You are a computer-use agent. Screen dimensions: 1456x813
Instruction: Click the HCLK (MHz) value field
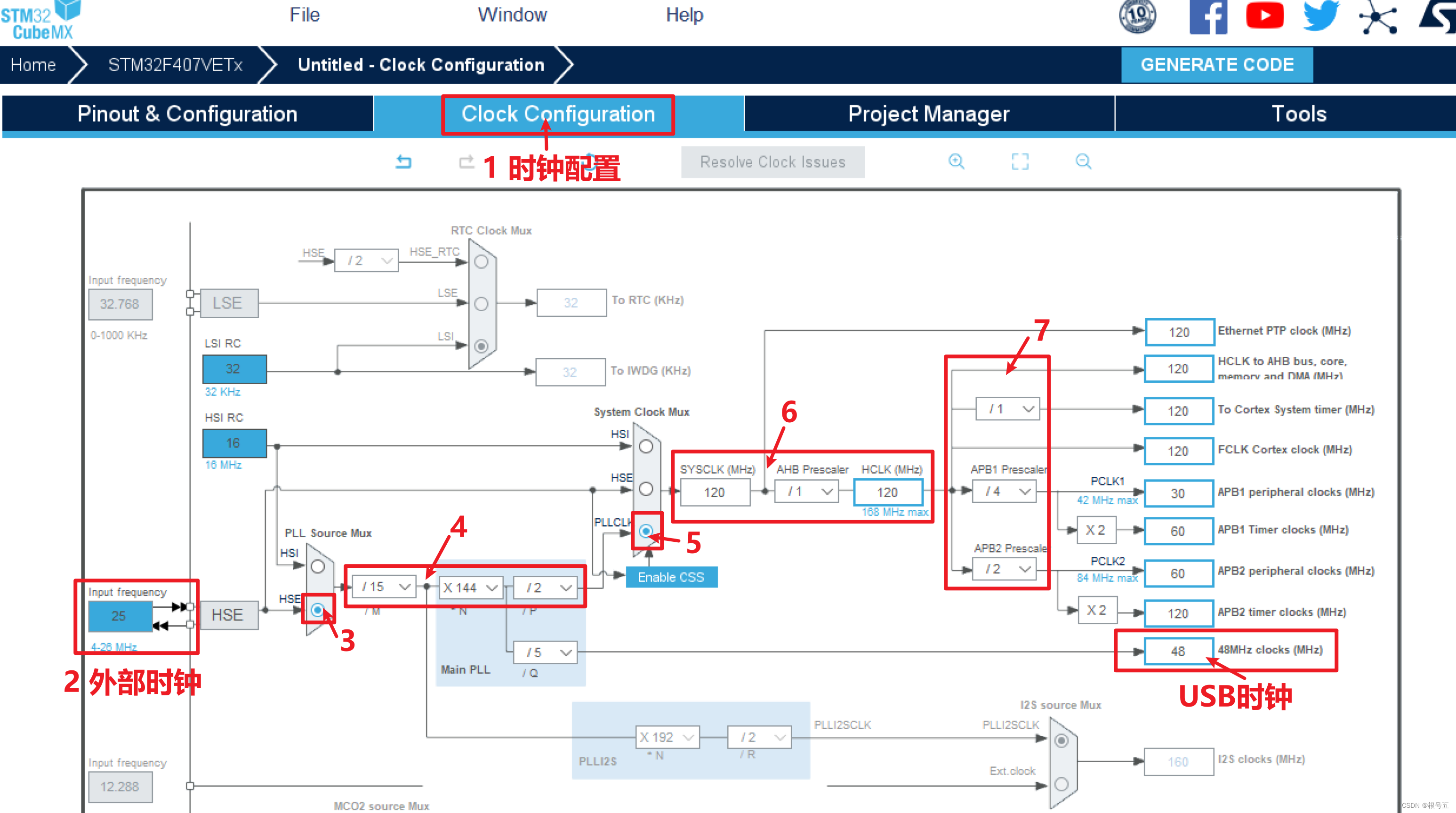887,492
